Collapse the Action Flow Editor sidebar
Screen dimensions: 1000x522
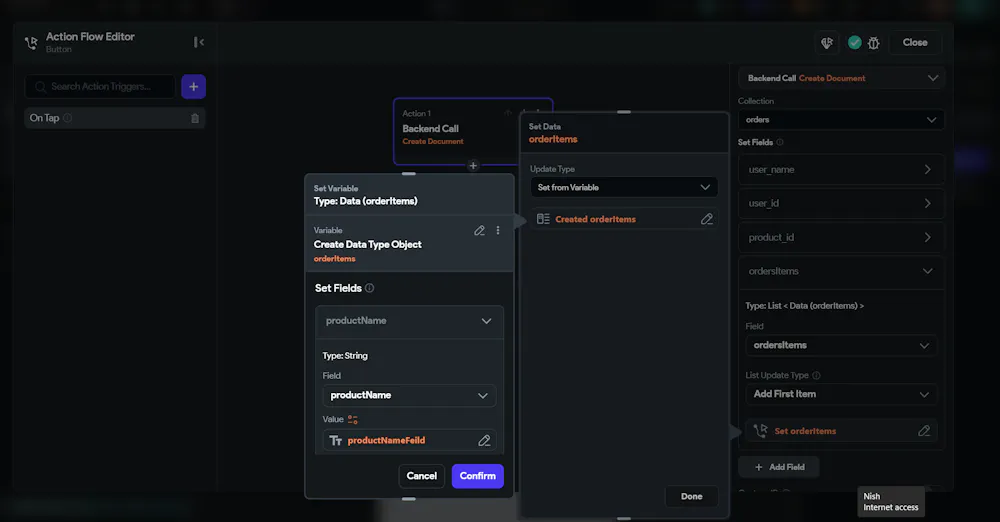point(199,42)
